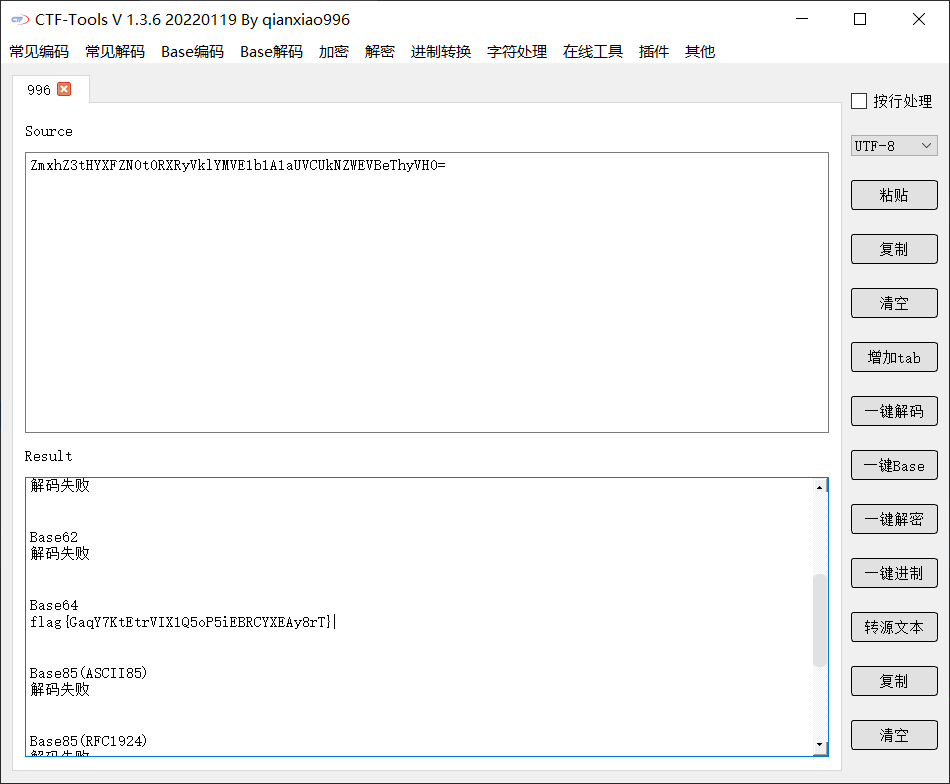Click the Result scrollbar up arrow
Viewport: 950px width, 784px height.
(820, 487)
